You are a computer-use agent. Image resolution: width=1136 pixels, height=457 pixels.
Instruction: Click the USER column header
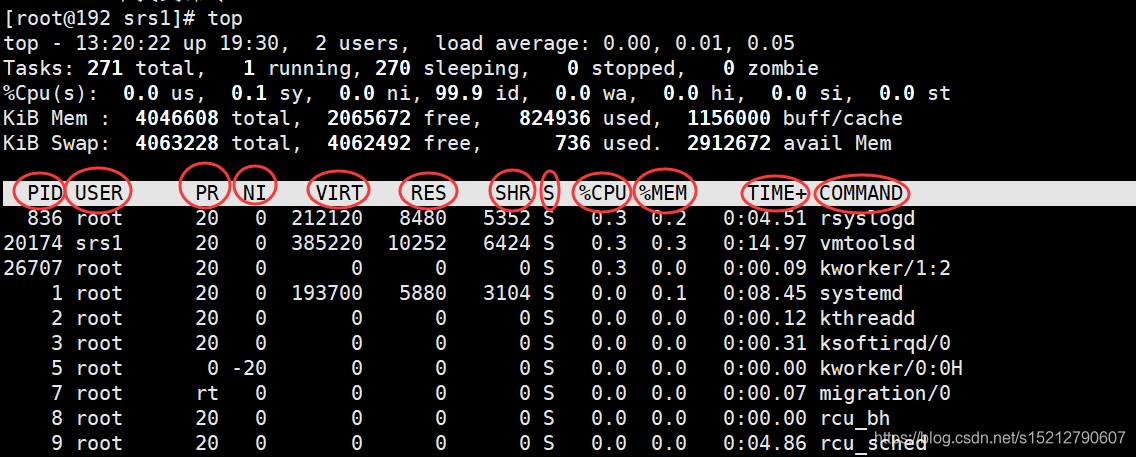tap(99, 193)
